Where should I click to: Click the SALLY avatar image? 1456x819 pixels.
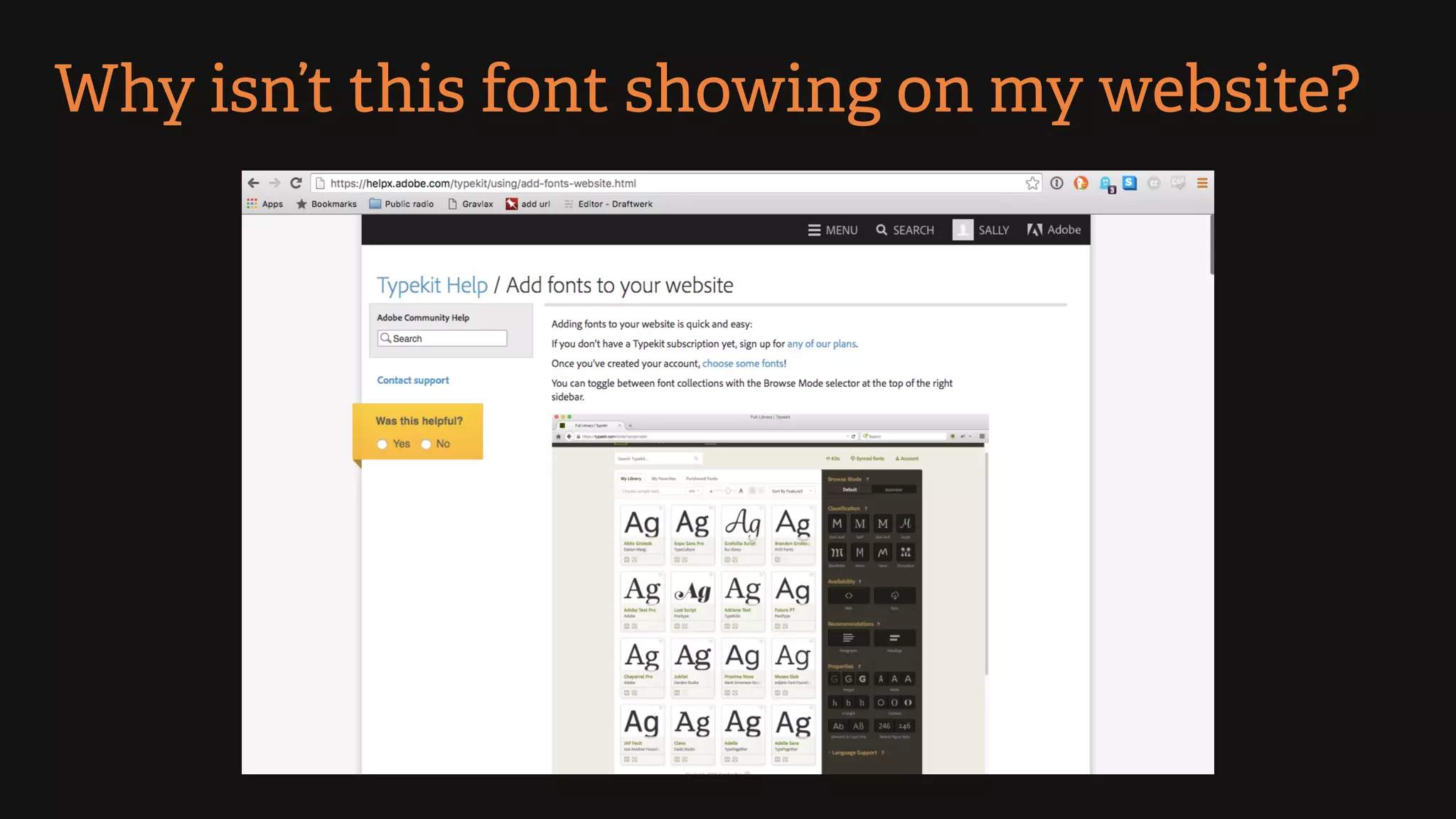coord(963,230)
